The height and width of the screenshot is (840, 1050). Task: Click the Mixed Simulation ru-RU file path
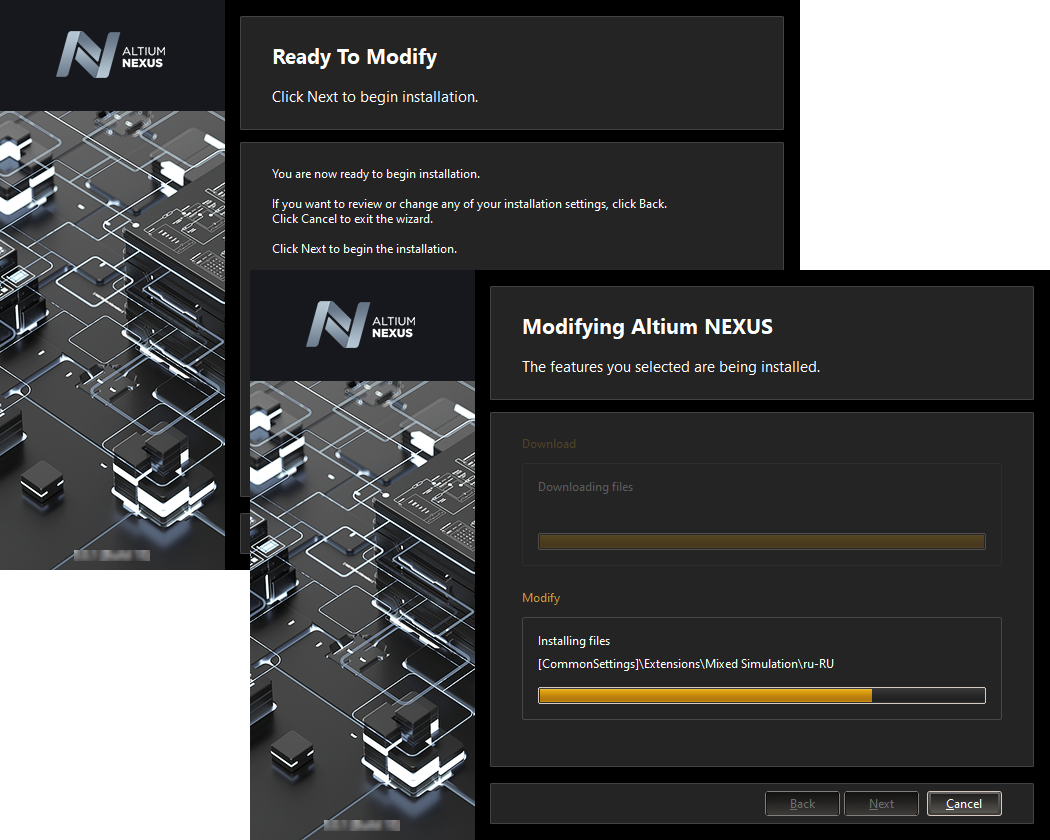click(x=685, y=663)
